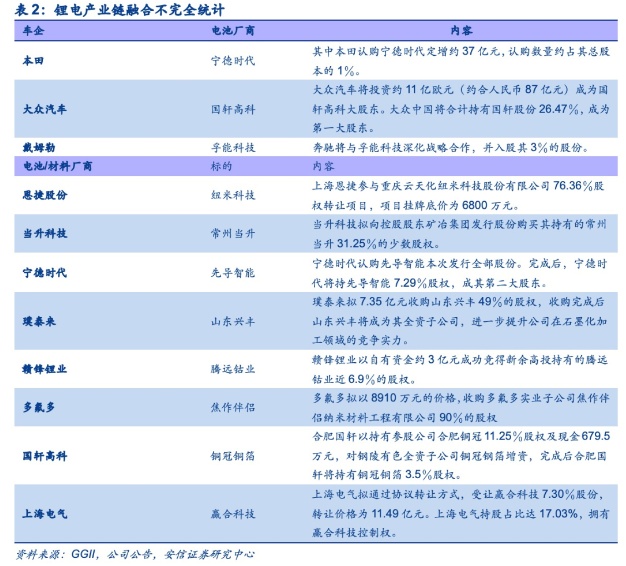Click the 上海电气 row label
626x566 pixels.
pyautogui.click(x=45, y=514)
